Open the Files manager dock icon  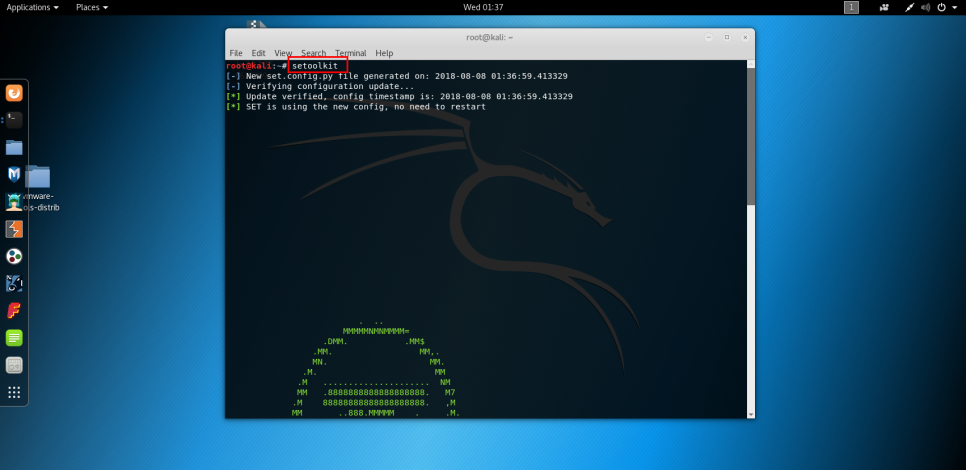click(14, 147)
